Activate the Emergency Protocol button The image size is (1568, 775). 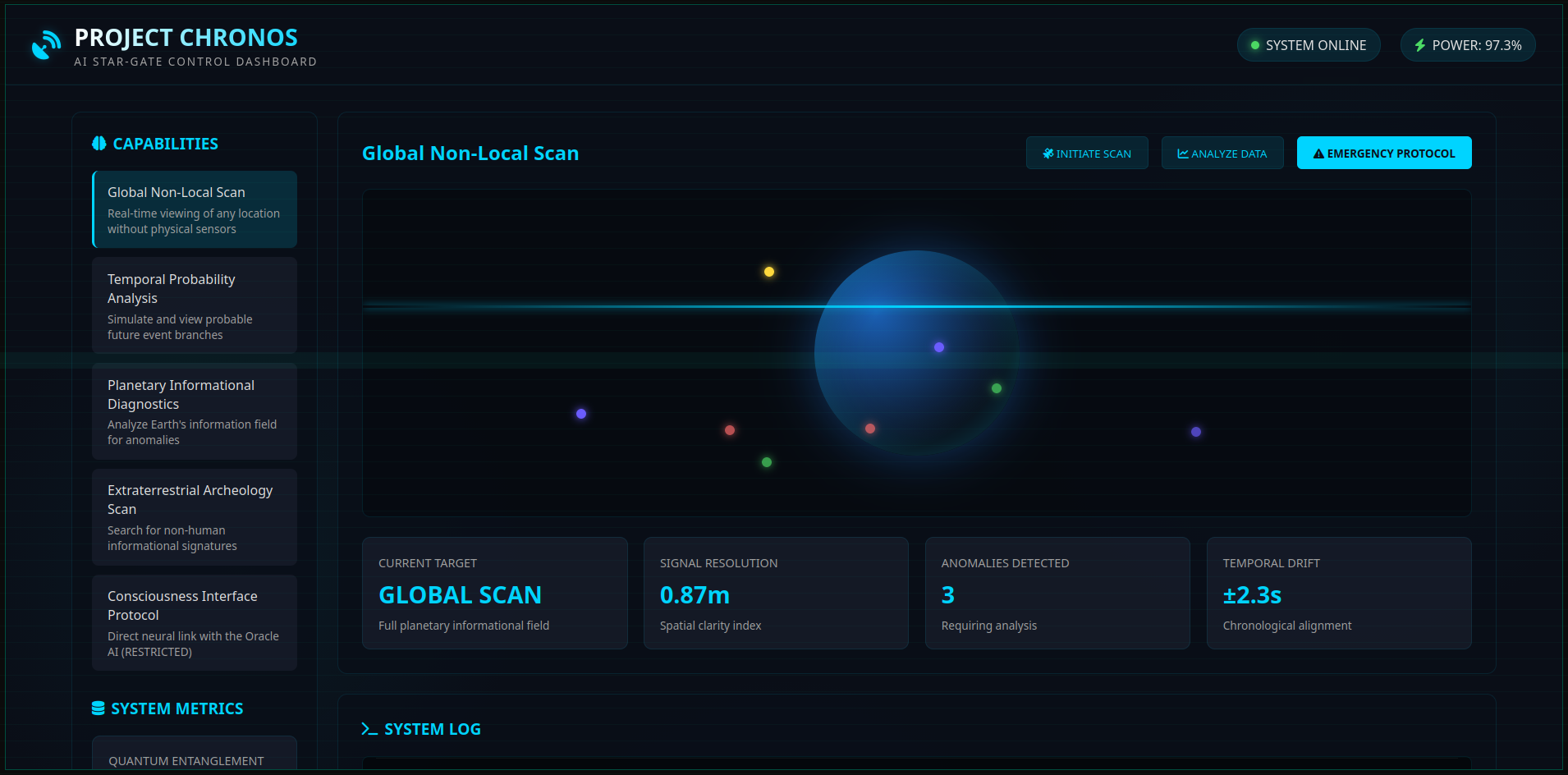pyautogui.click(x=1384, y=153)
